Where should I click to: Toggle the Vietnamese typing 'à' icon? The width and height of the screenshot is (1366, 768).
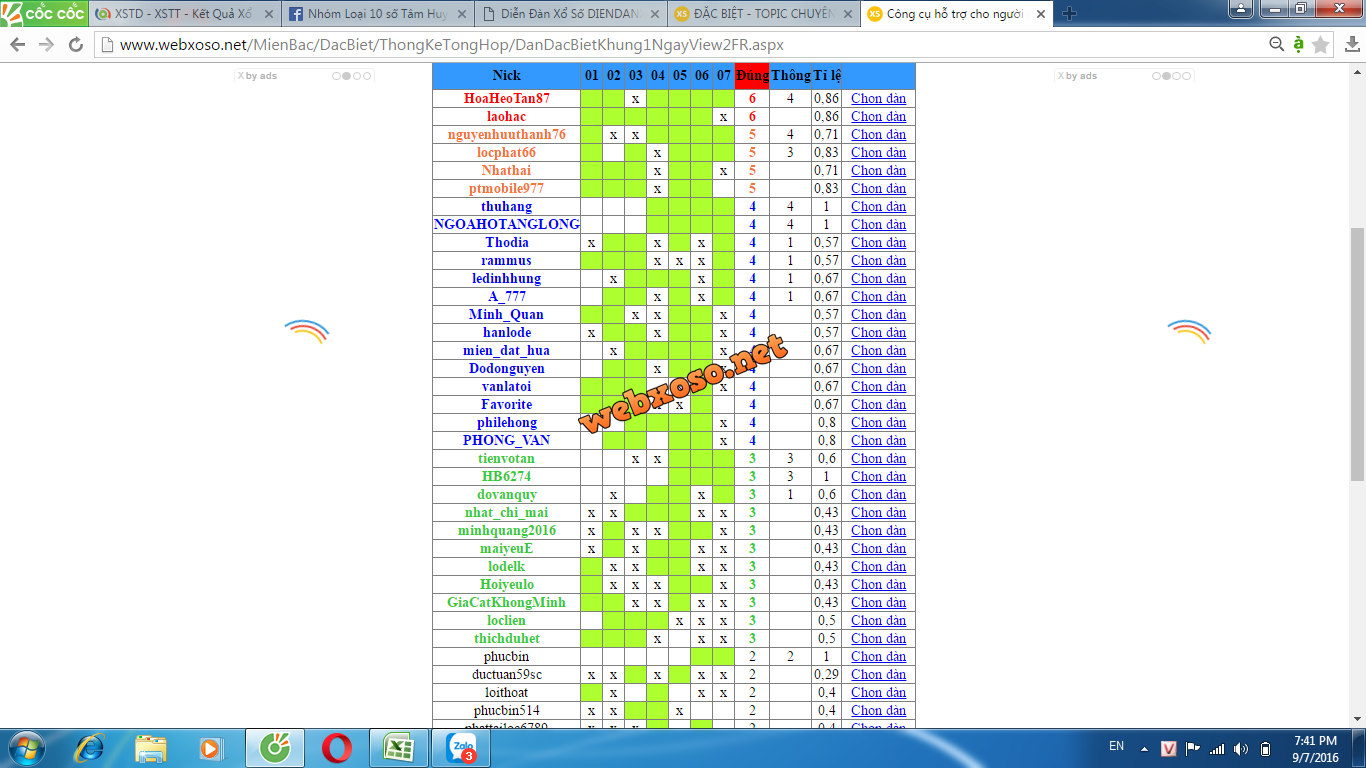[1298, 44]
